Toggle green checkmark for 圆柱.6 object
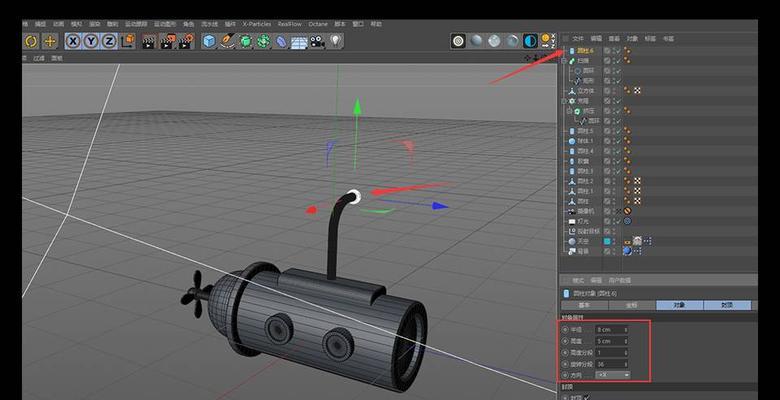780x400 pixels. pos(618,51)
